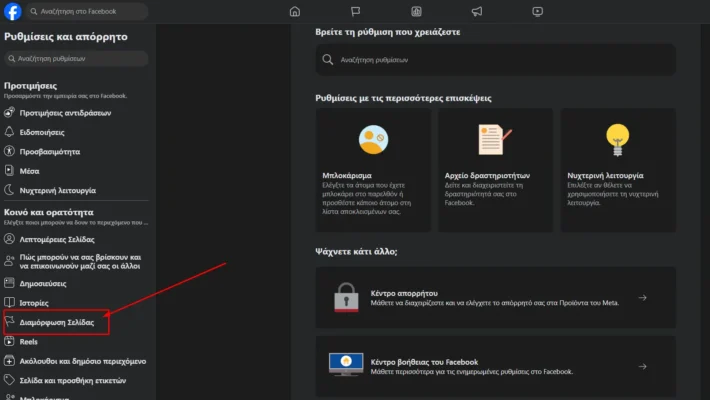Click the Αρχείο δραστηριοτήτων document icon
The width and height of the screenshot is (710, 400).
[490, 138]
